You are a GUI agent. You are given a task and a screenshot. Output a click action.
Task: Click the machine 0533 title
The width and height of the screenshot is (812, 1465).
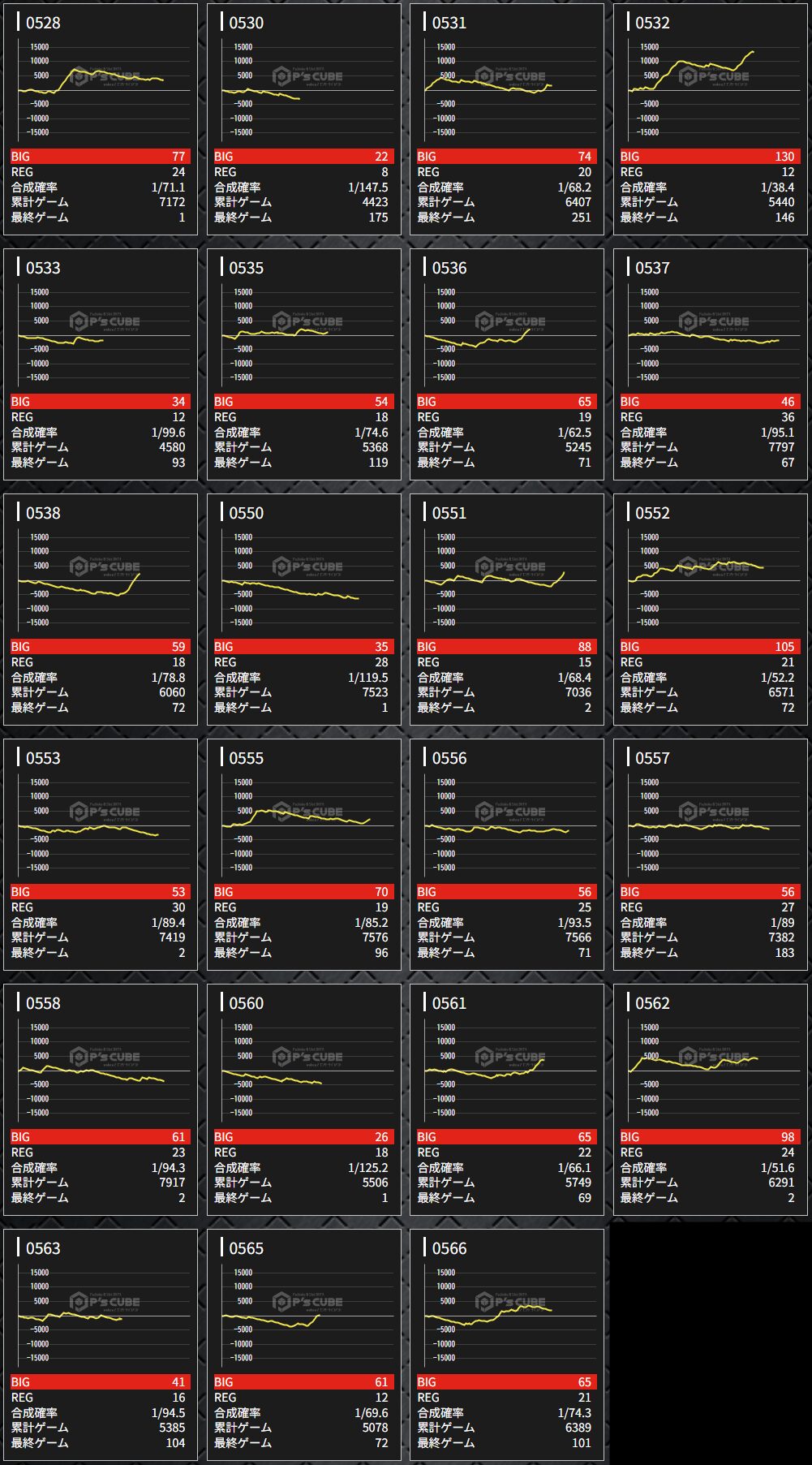tap(43, 268)
